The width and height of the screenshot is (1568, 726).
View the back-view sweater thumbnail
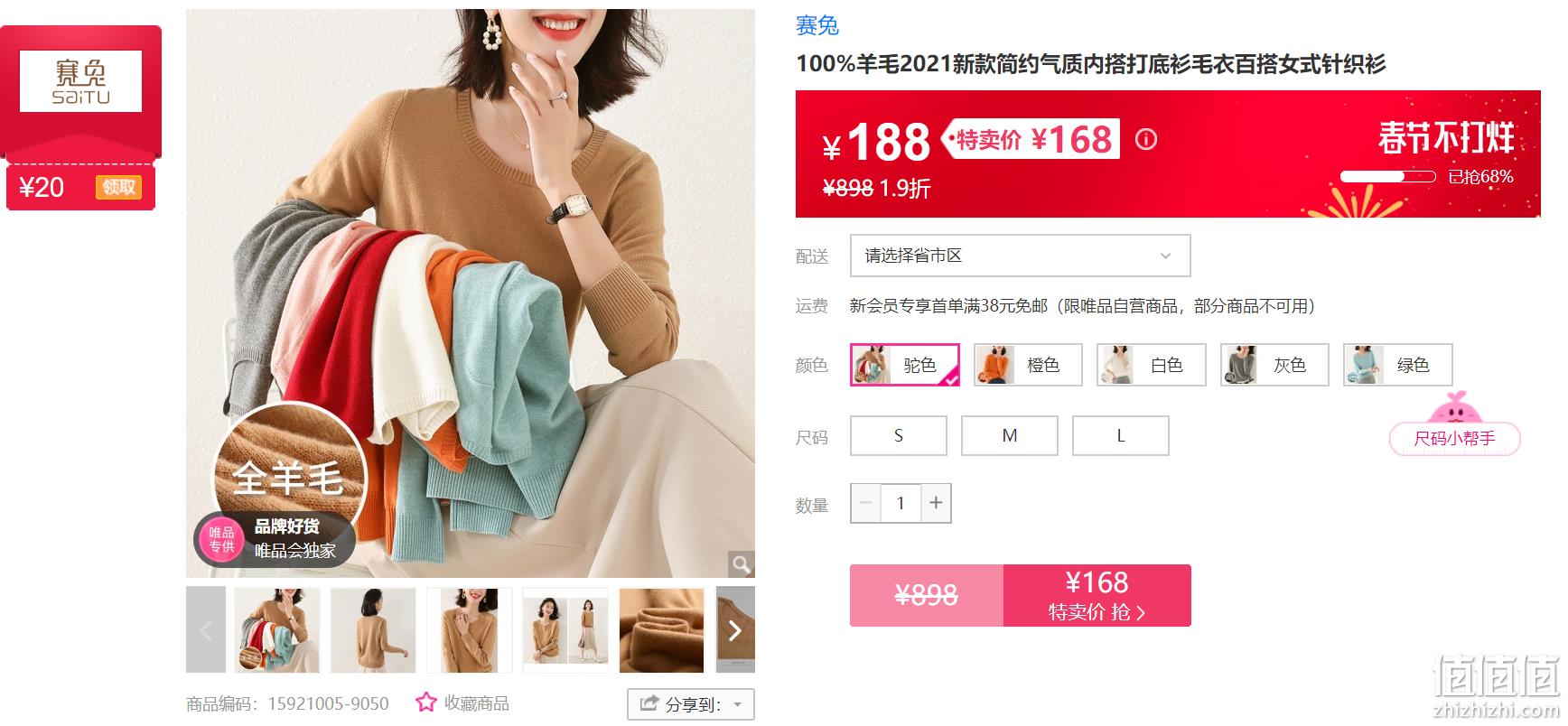(373, 630)
